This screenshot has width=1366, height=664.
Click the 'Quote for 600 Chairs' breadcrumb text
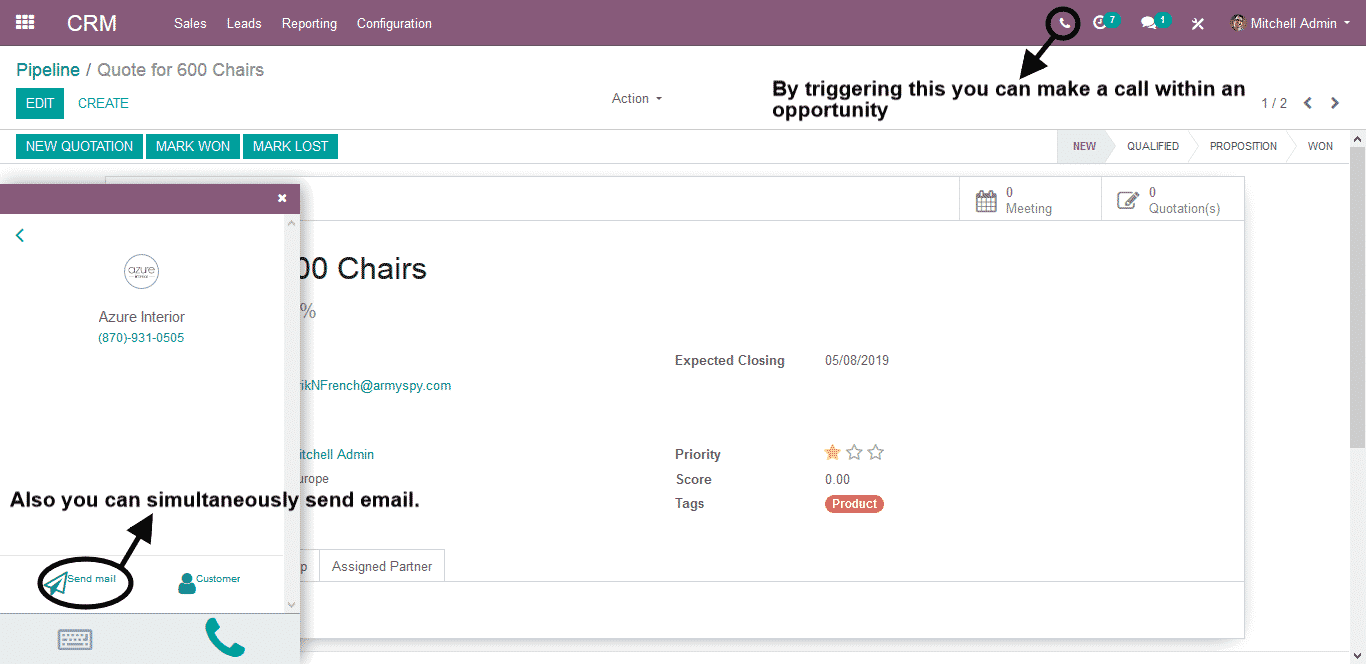181,70
